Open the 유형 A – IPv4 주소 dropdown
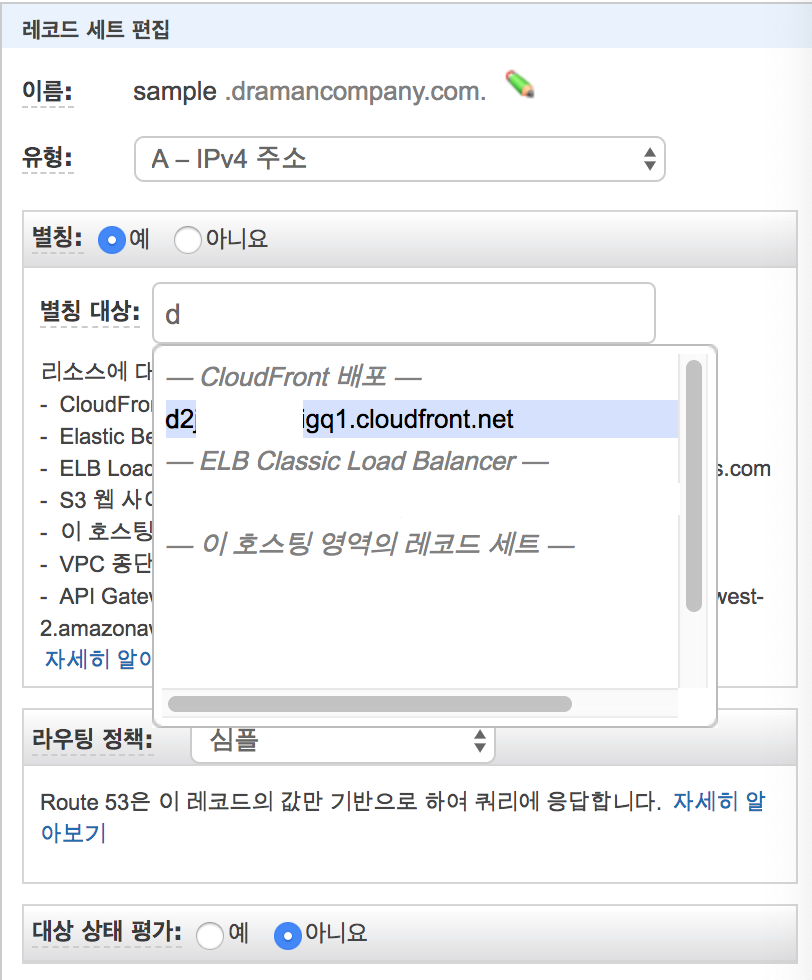This screenshot has width=812, height=980. [399, 159]
